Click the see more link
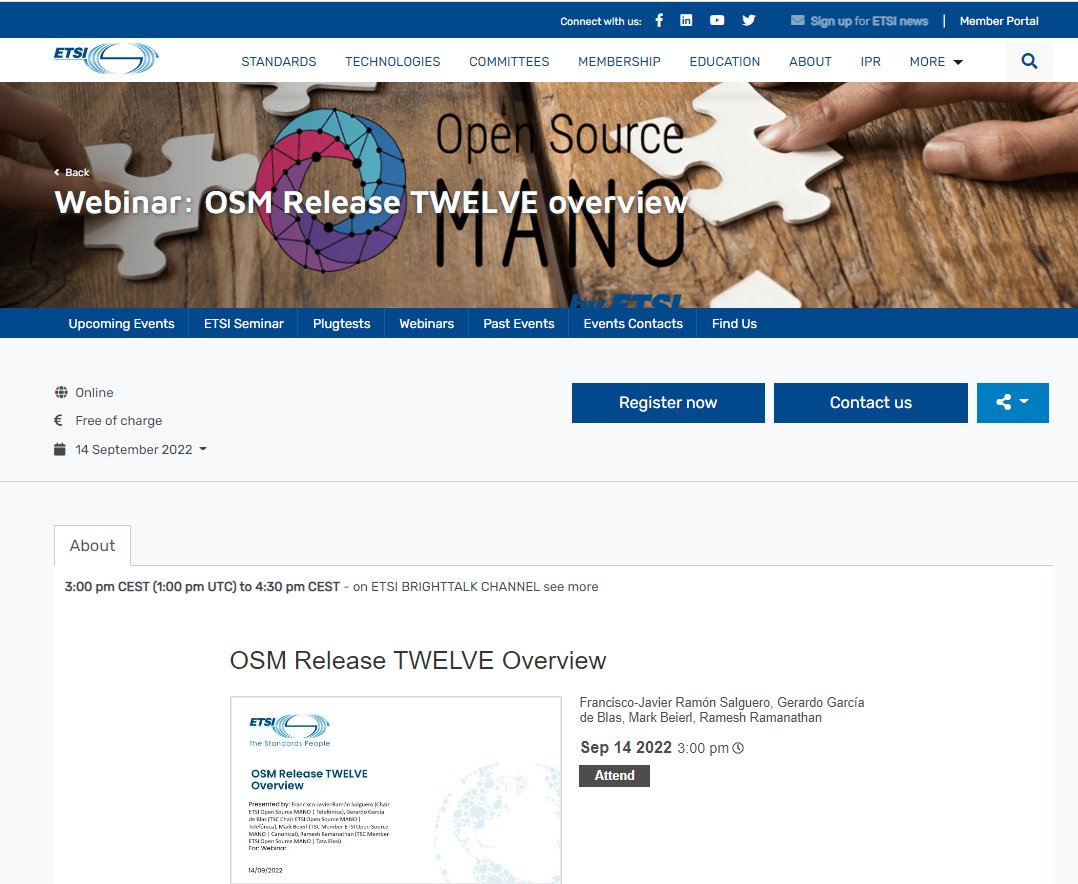 [571, 586]
